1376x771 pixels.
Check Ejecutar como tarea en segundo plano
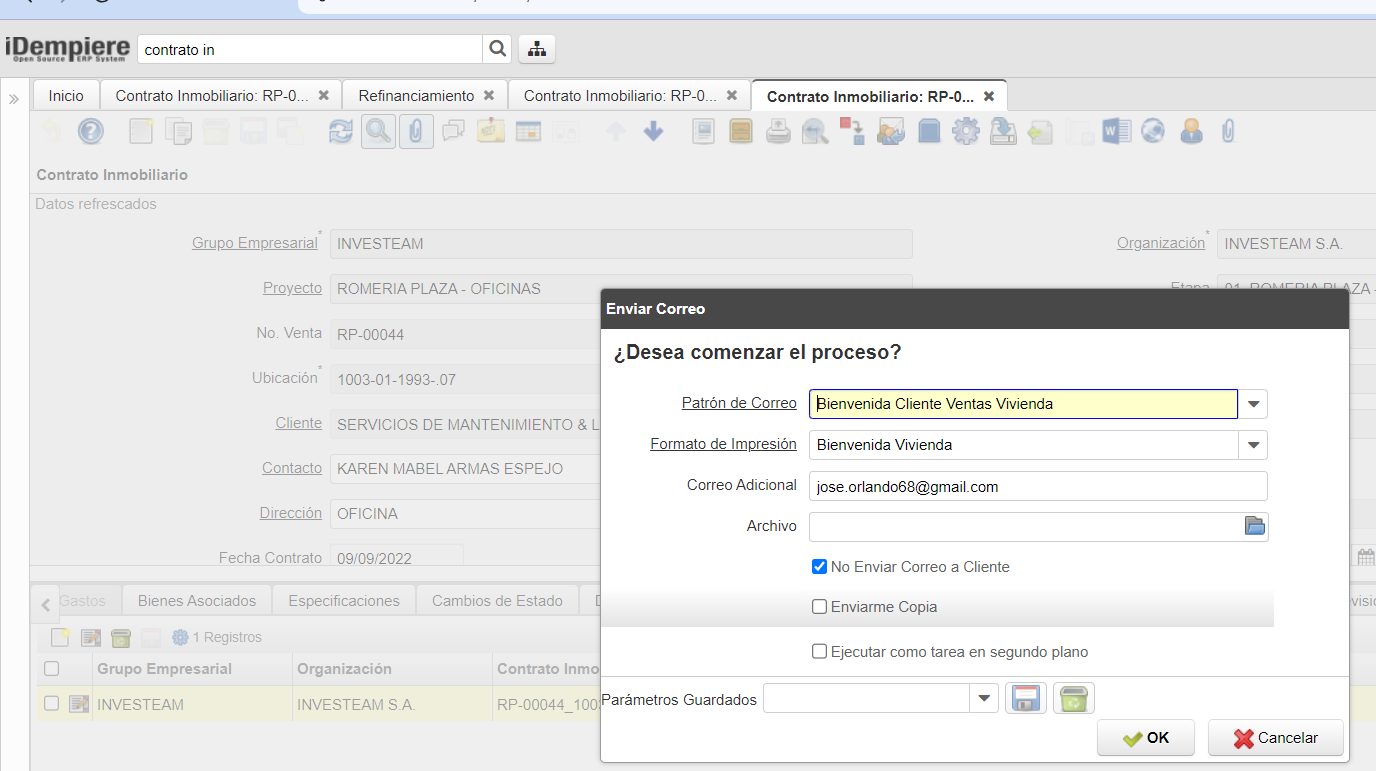point(819,652)
